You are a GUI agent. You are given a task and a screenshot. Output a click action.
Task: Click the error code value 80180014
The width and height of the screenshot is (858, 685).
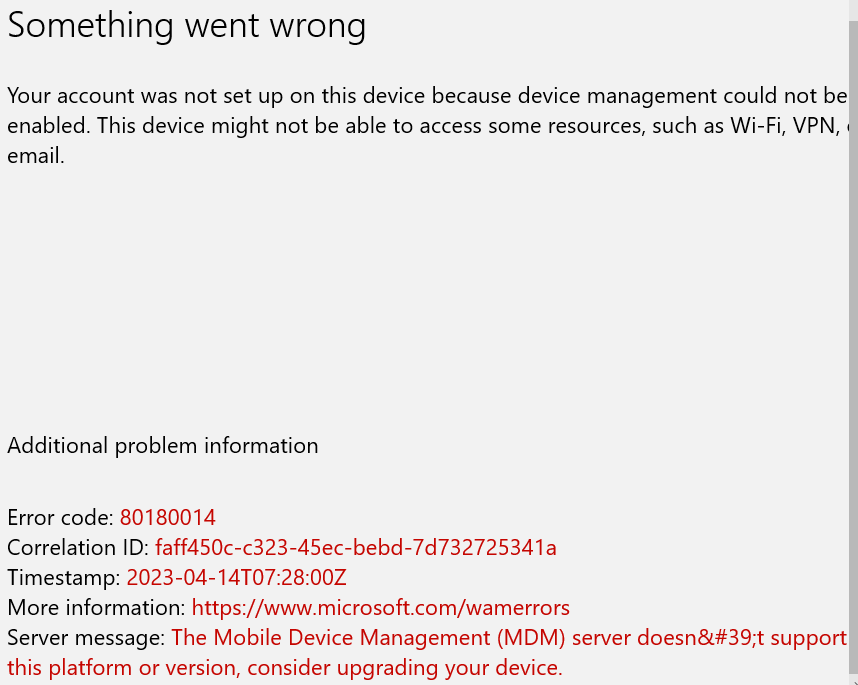[x=167, y=518]
